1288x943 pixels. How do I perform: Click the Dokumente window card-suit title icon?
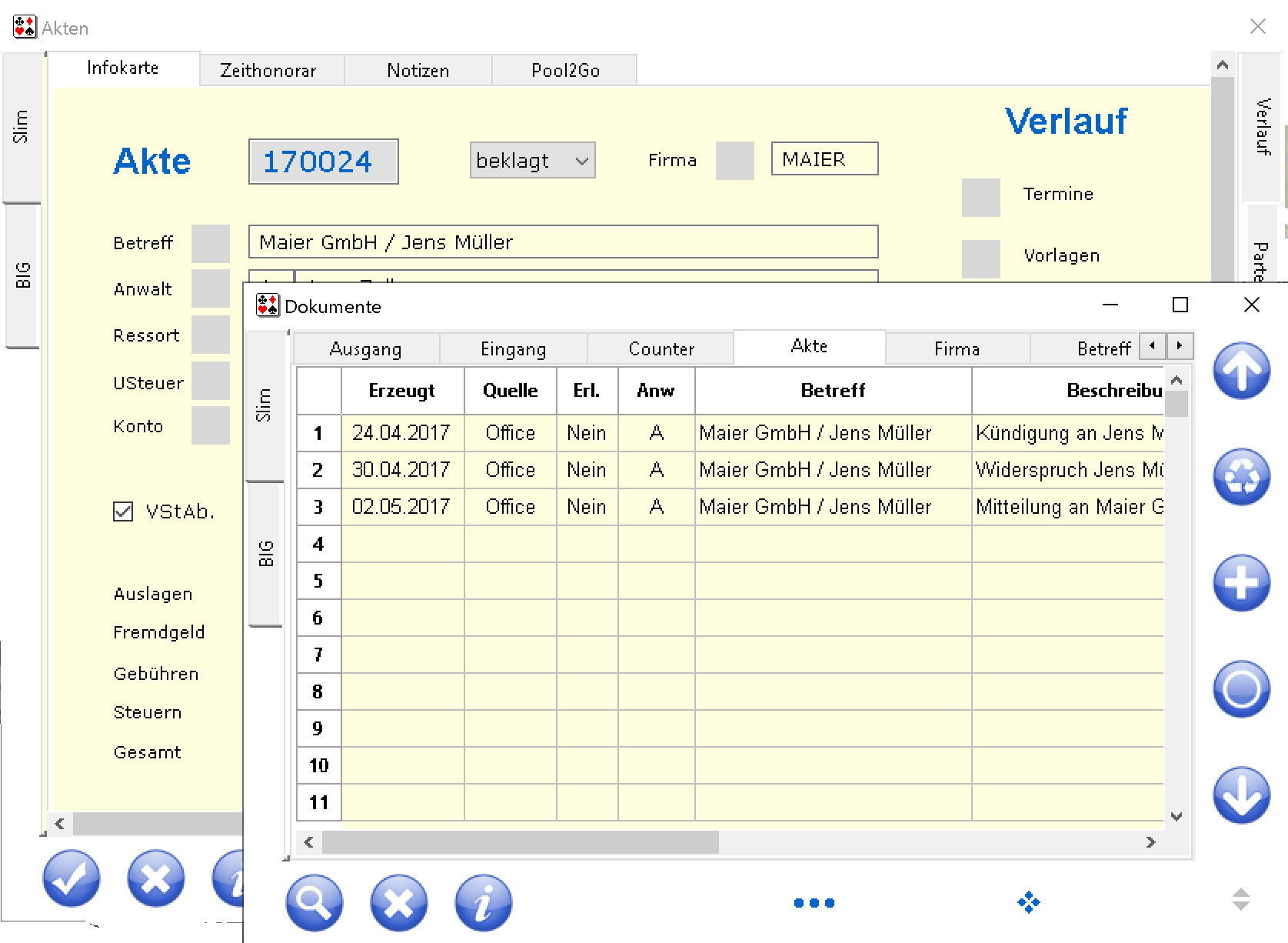point(268,305)
